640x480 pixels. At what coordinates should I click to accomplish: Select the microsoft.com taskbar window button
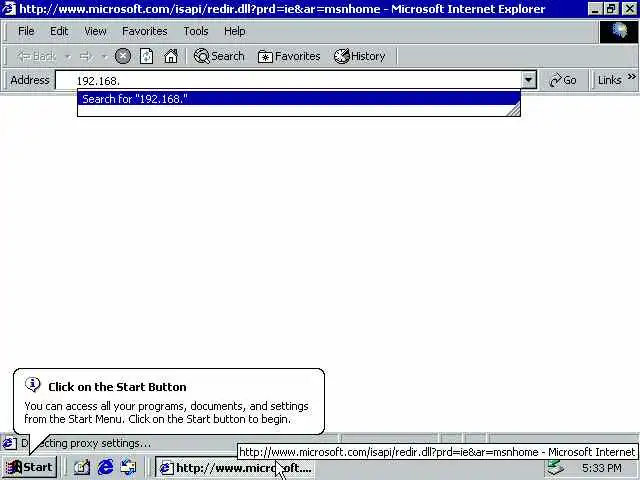coord(235,468)
